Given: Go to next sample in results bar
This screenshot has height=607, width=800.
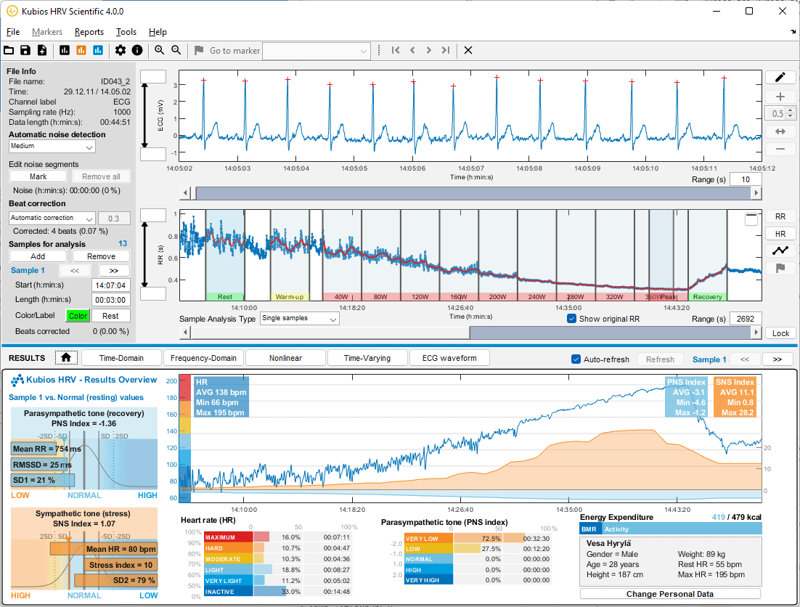Looking at the screenshot, I should [777, 359].
